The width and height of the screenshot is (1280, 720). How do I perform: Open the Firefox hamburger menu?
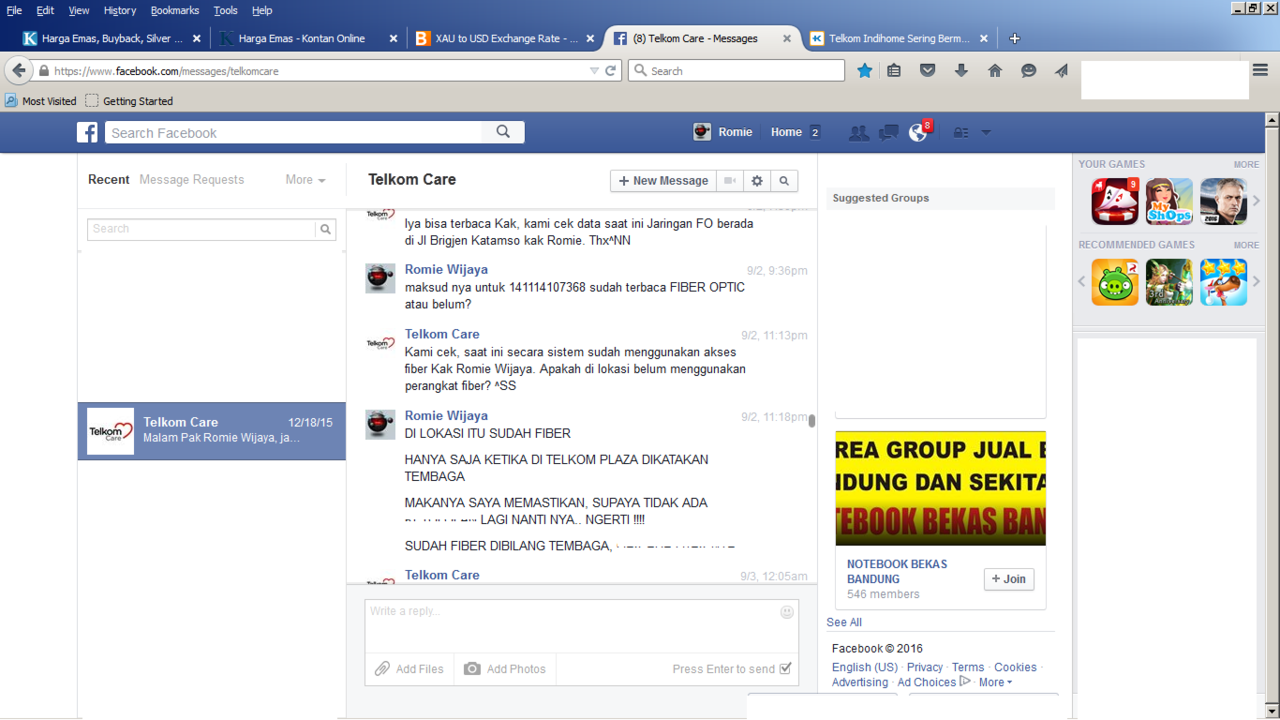pos(1261,70)
